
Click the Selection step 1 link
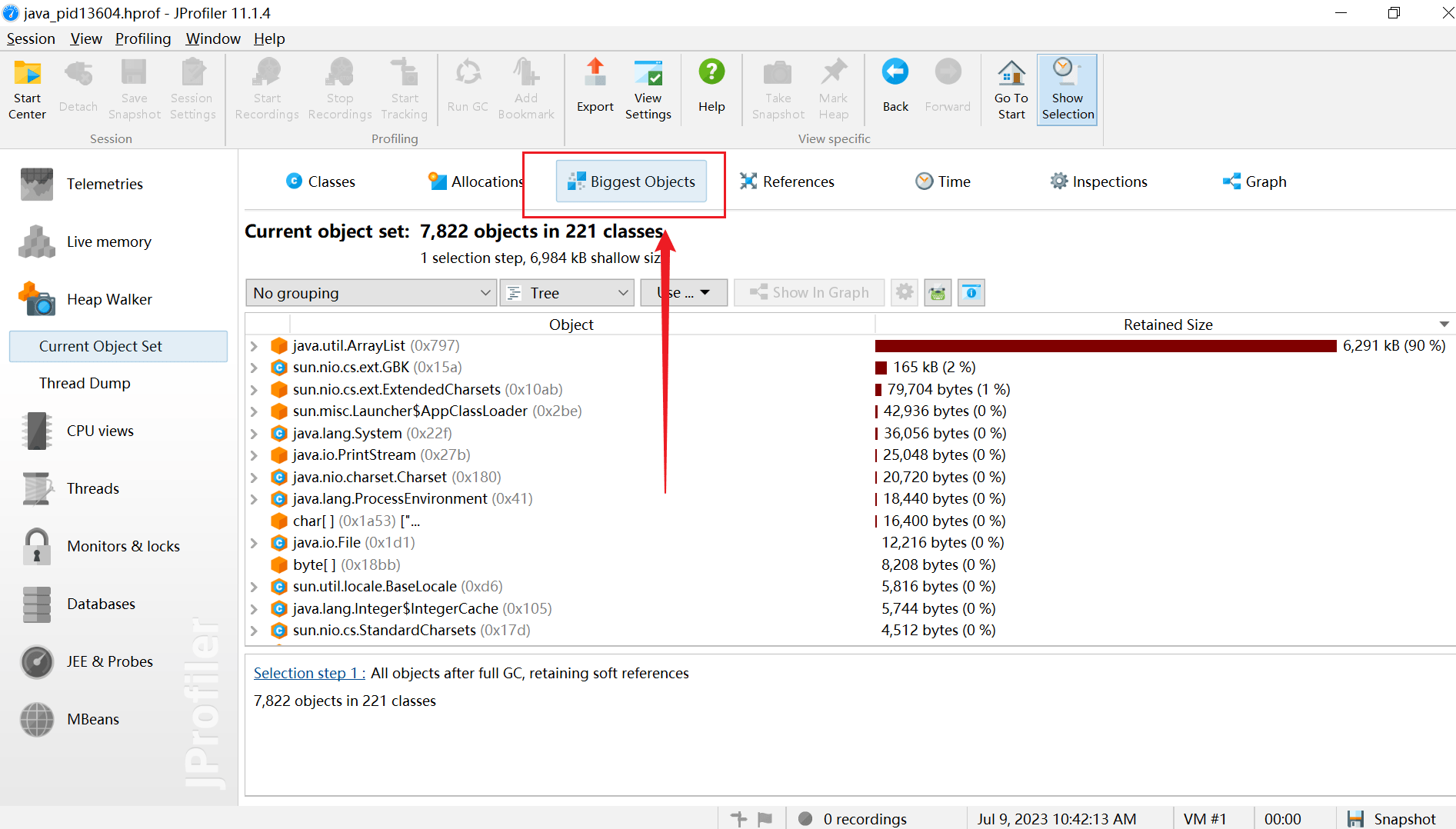pos(308,673)
